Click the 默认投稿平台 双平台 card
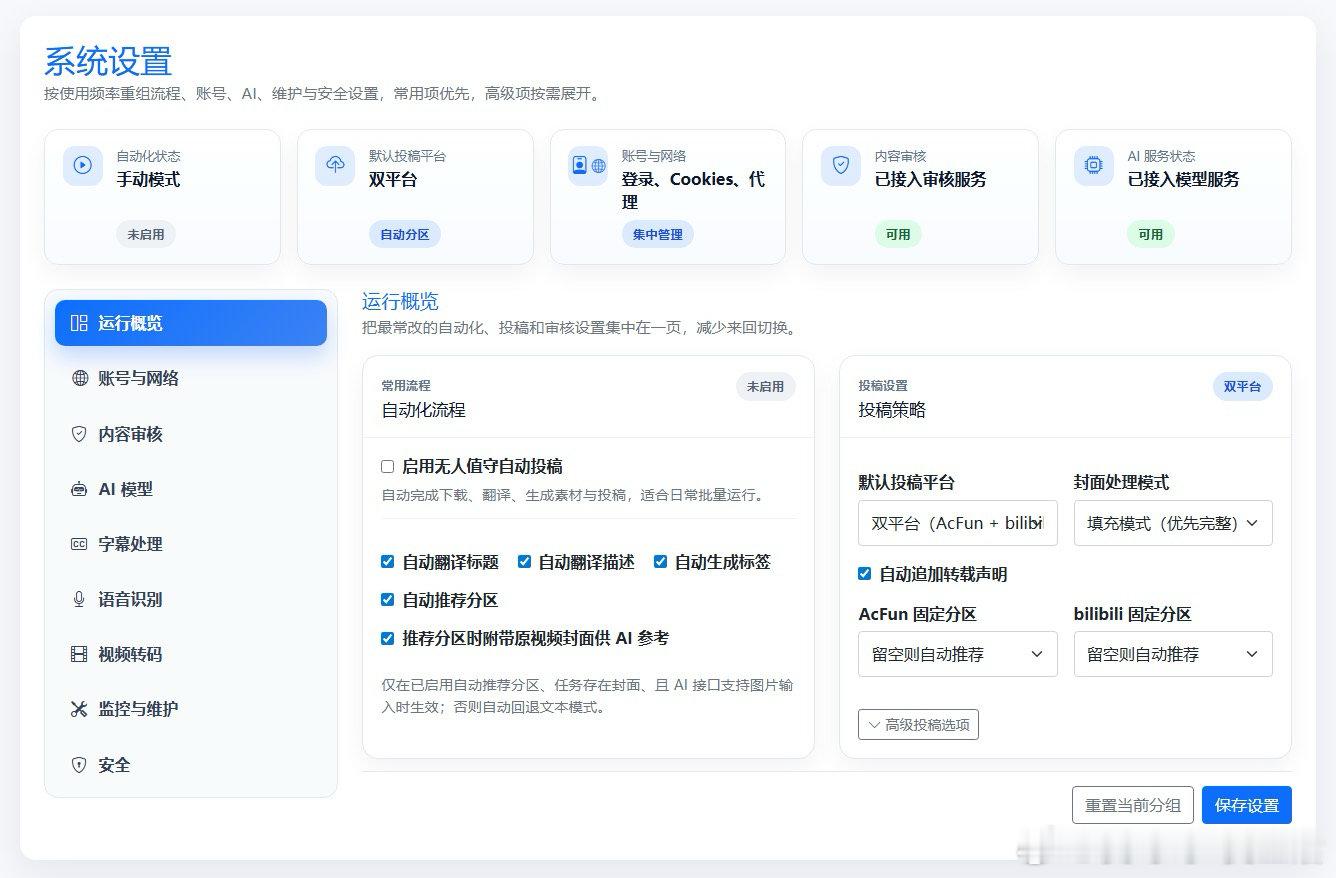 coord(415,197)
